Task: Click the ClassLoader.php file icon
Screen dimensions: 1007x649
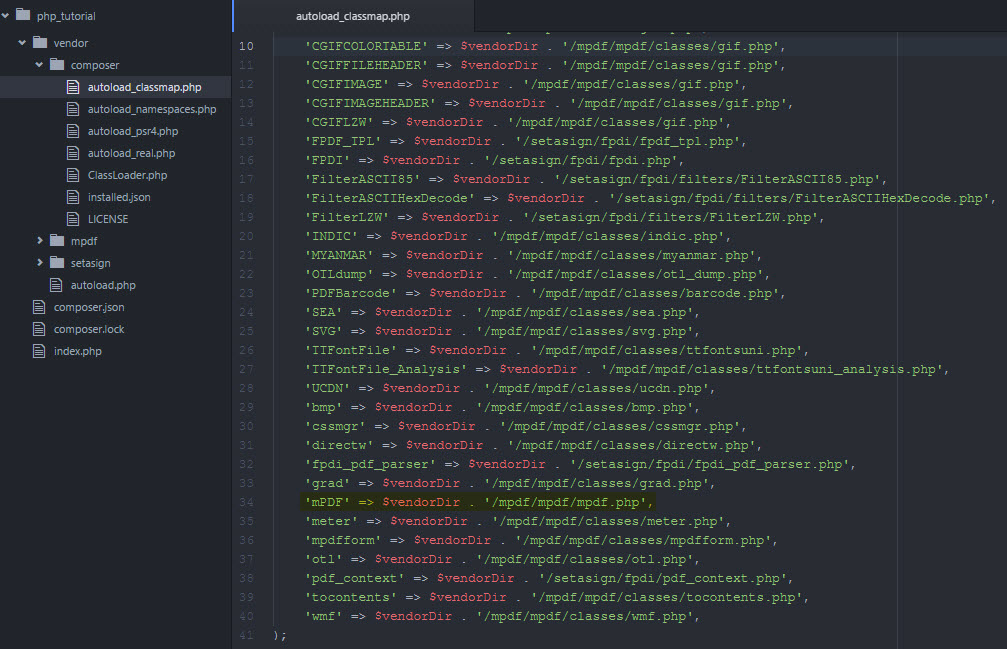Action: pyautogui.click(x=73, y=175)
